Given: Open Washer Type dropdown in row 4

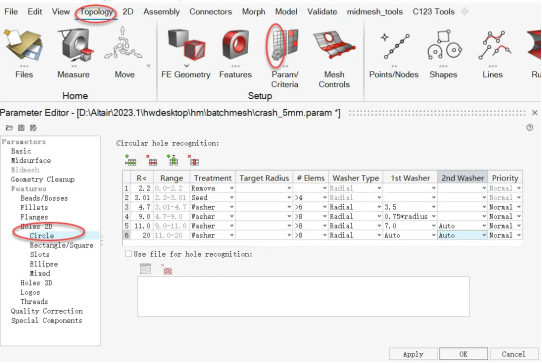Looking at the screenshot, I should (379, 216).
